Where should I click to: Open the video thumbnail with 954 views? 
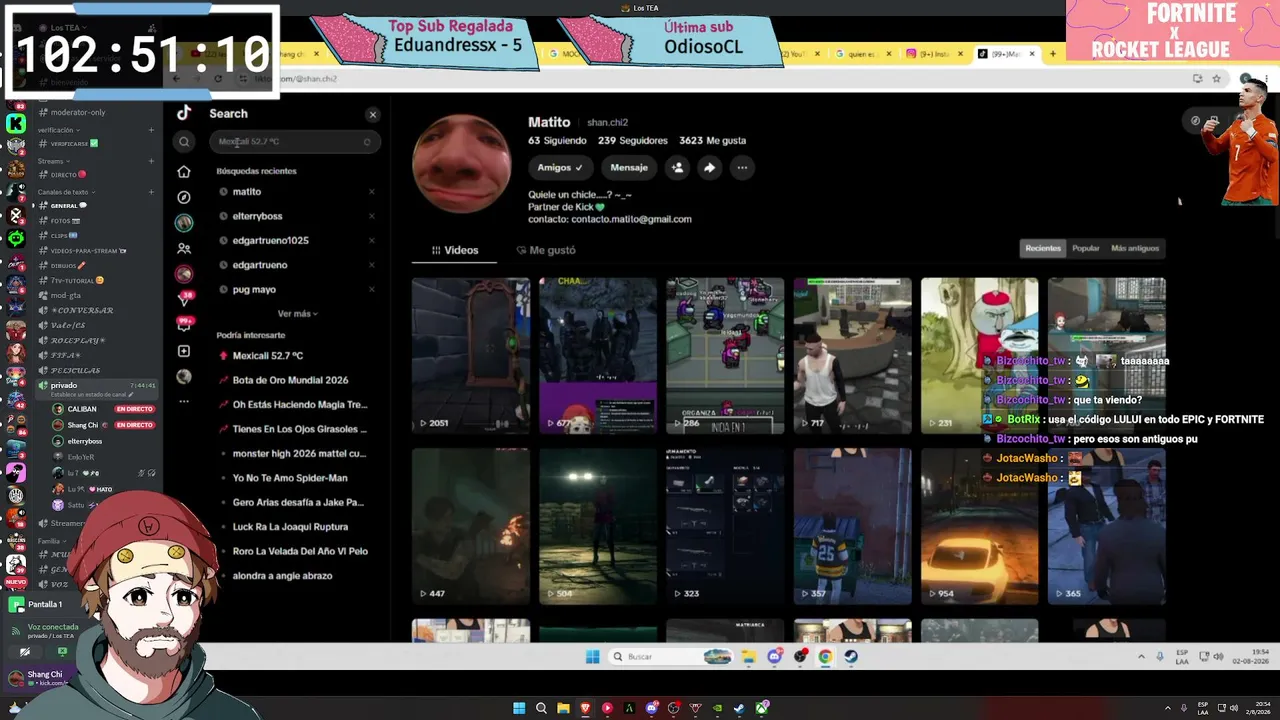click(x=980, y=526)
